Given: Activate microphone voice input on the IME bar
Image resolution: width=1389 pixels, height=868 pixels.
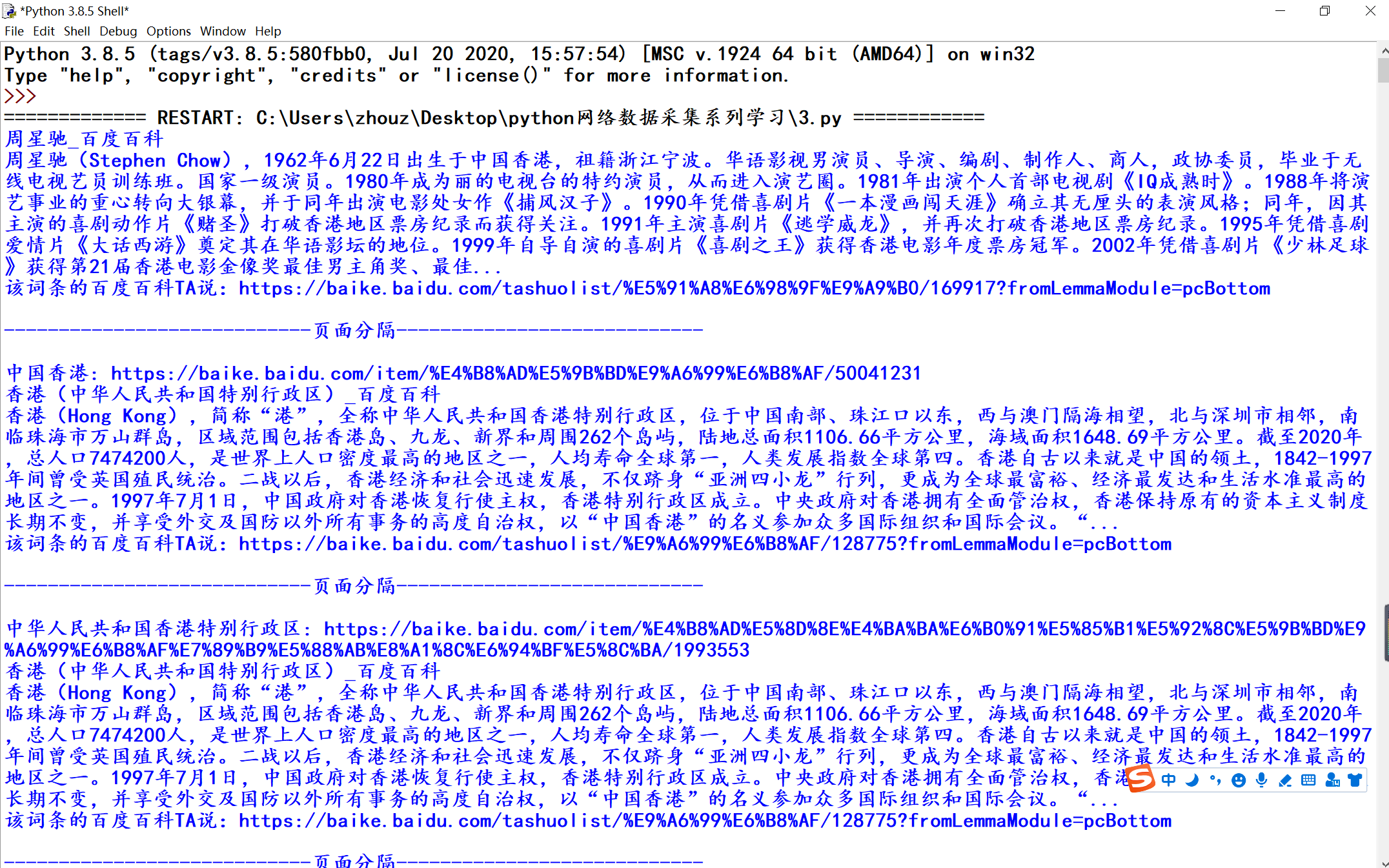Looking at the screenshot, I should tap(1261, 780).
